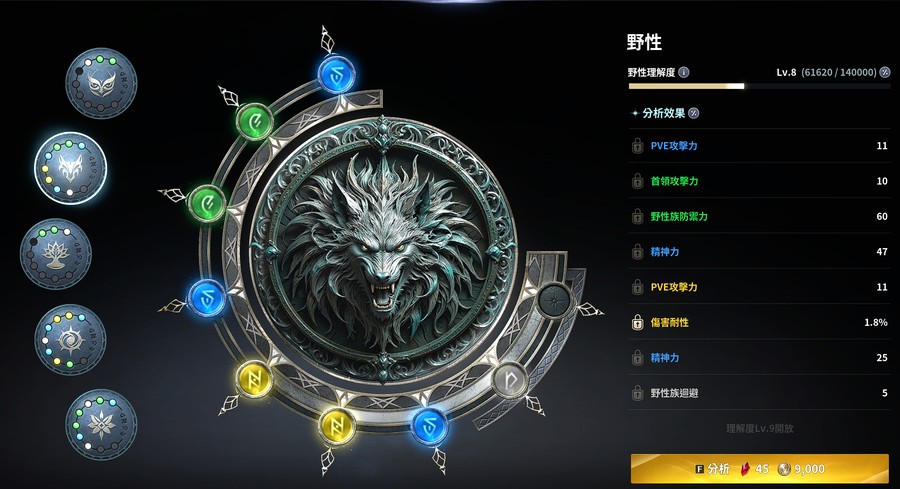This screenshot has height=489, width=900.
Task: Open percentage details beside 分析效果
Action: [x=693, y=113]
